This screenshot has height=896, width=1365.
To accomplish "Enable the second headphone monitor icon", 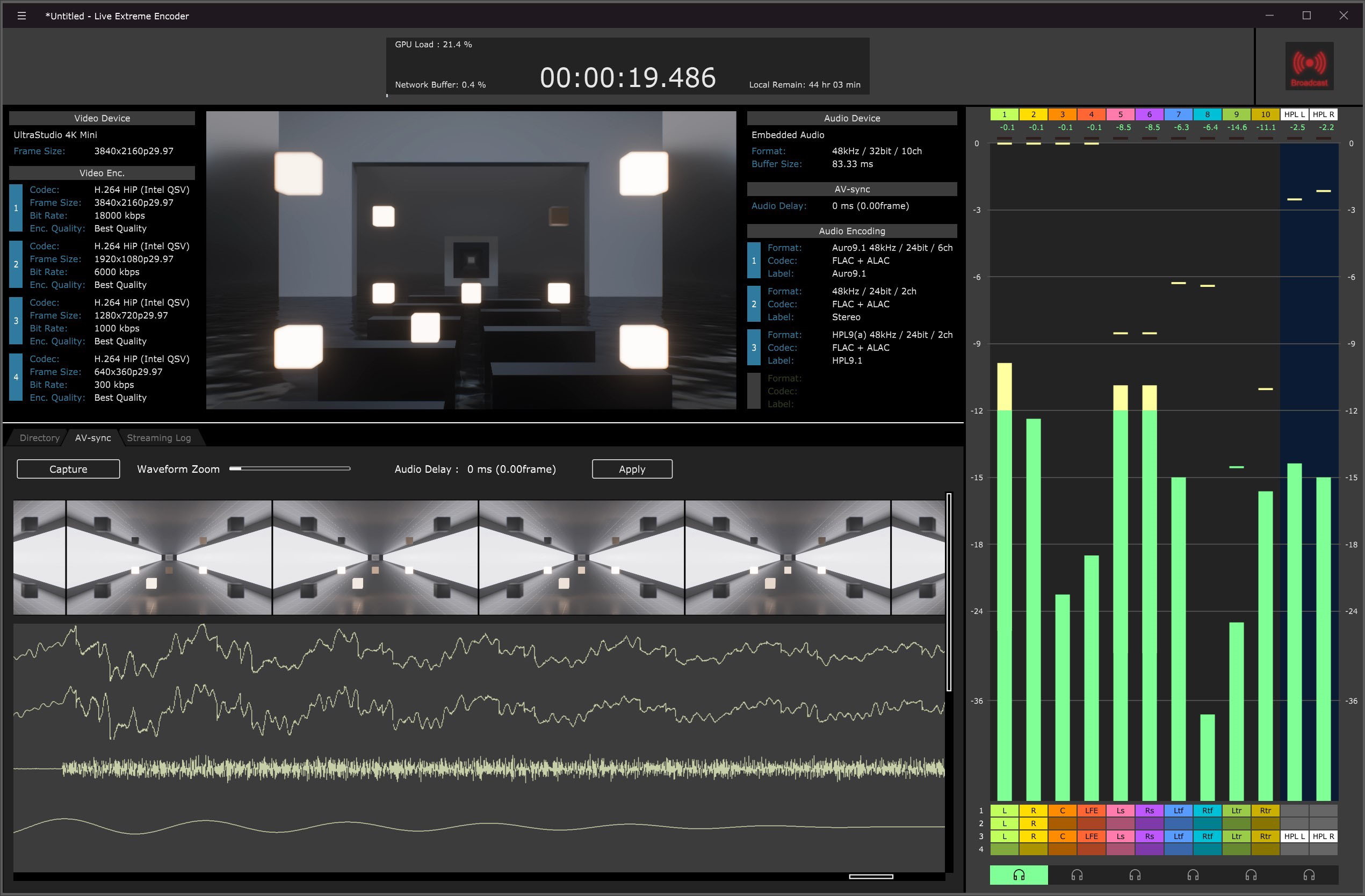I will coord(1077,875).
